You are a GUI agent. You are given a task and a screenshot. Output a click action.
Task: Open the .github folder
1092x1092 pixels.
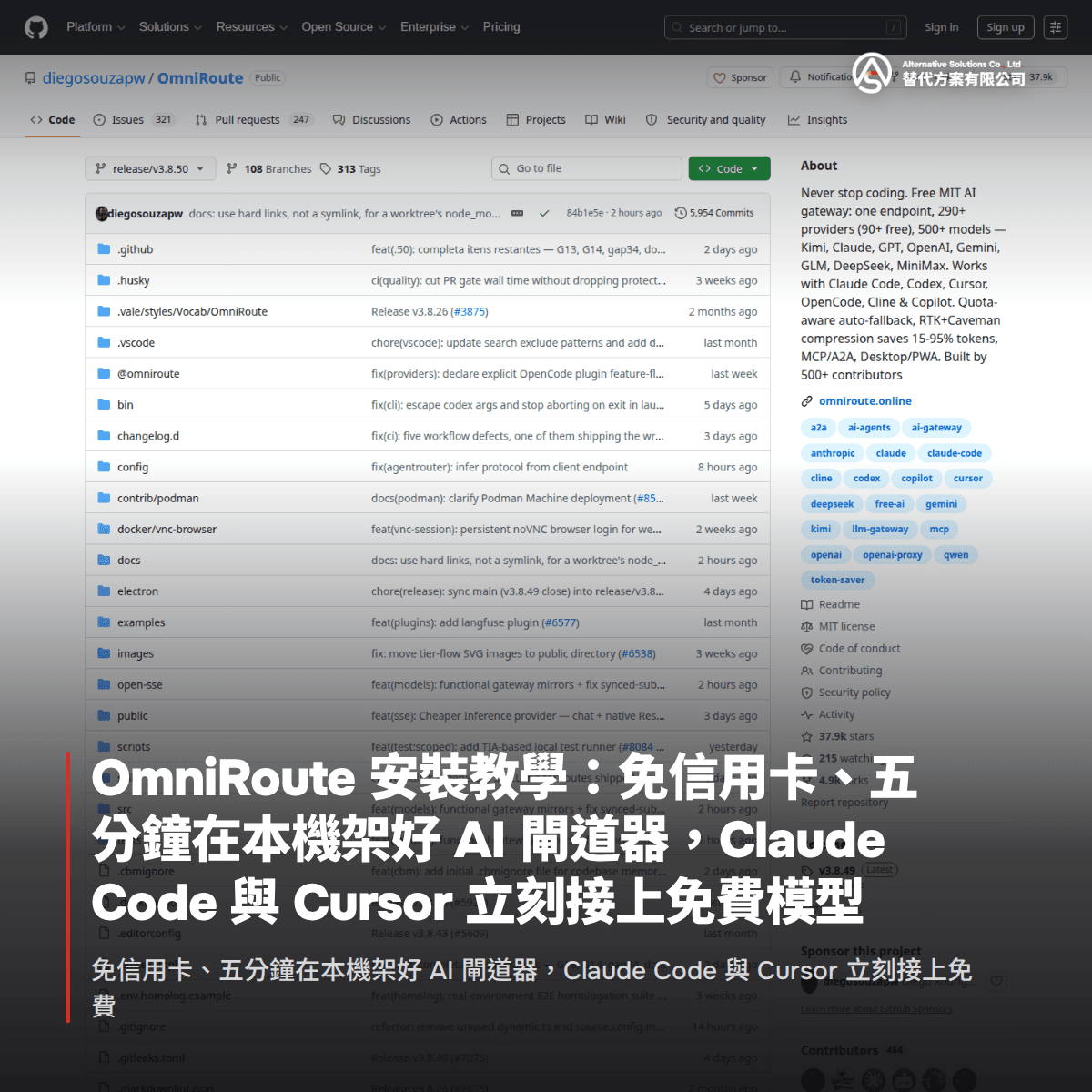click(135, 249)
